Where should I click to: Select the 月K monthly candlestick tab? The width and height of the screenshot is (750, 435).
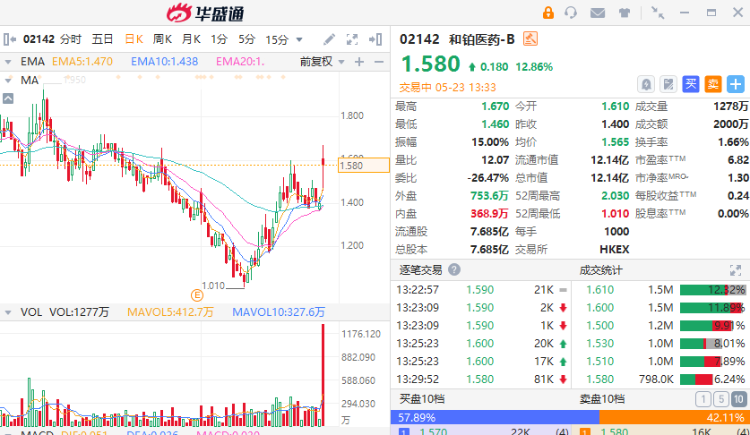(191, 39)
